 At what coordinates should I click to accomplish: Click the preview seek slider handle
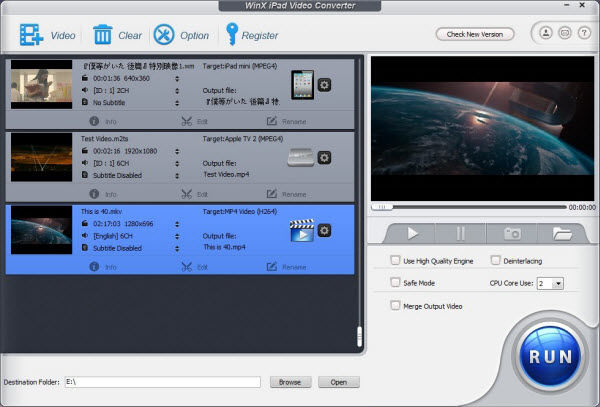382,207
